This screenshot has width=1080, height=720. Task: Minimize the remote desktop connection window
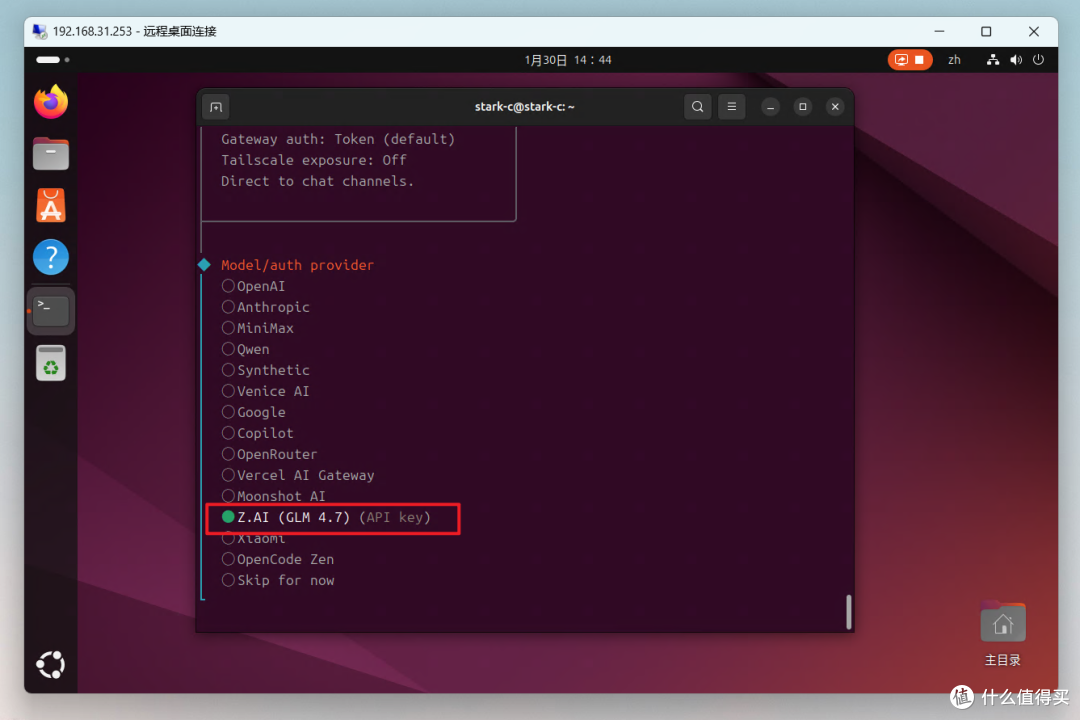coord(939,32)
